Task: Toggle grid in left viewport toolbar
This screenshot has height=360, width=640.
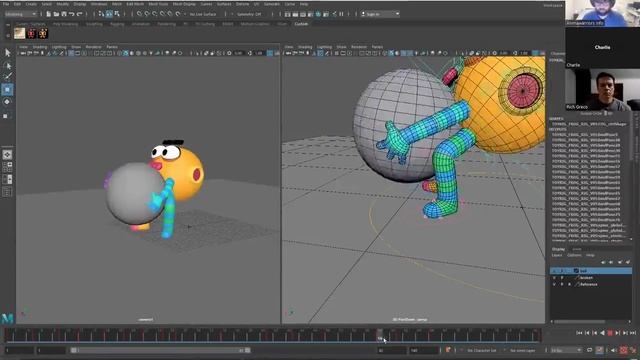Action: coord(71,53)
